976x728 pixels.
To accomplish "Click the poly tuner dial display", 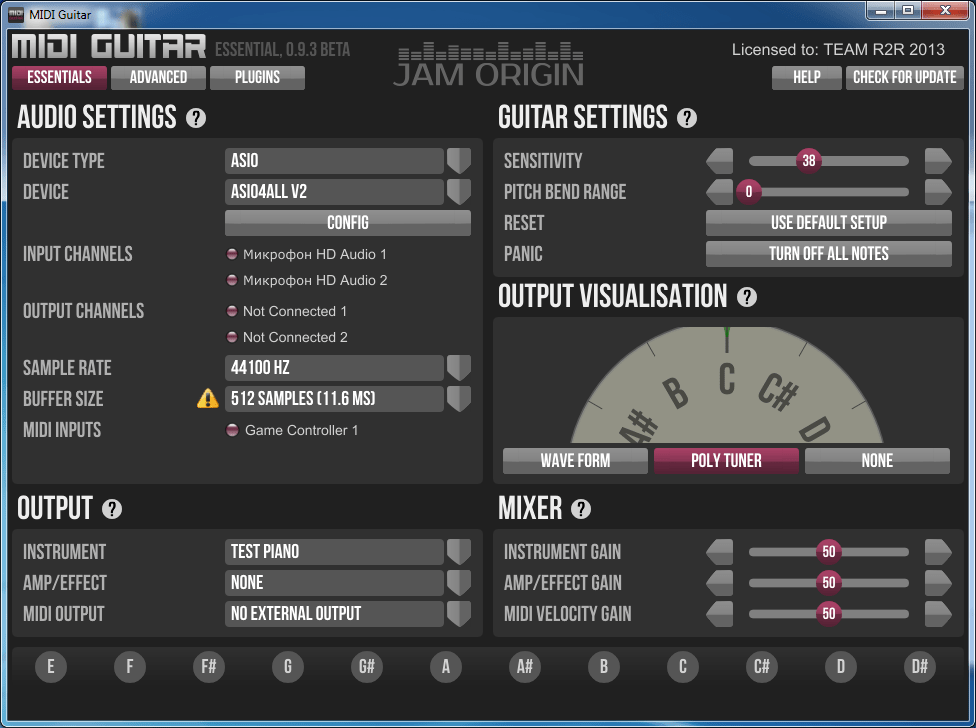I will tap(726, 385).
